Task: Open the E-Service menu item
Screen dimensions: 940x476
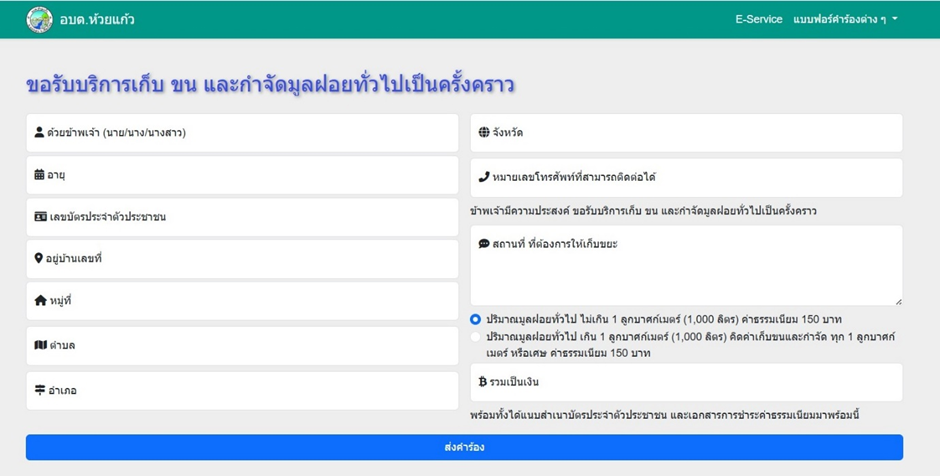Action: click(758, 20)
